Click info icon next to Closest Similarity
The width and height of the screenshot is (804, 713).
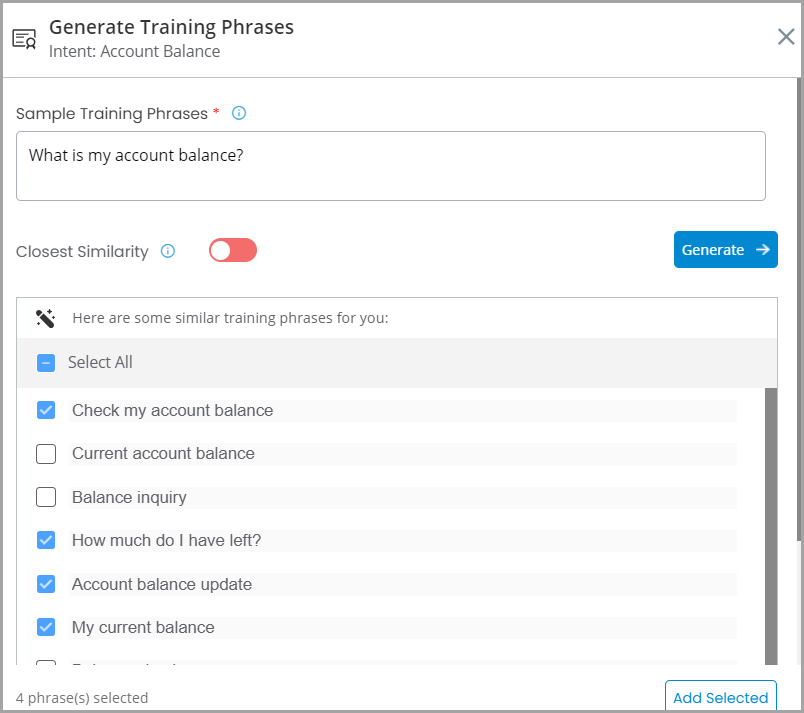pyautogui.click(x=168, y=251)
